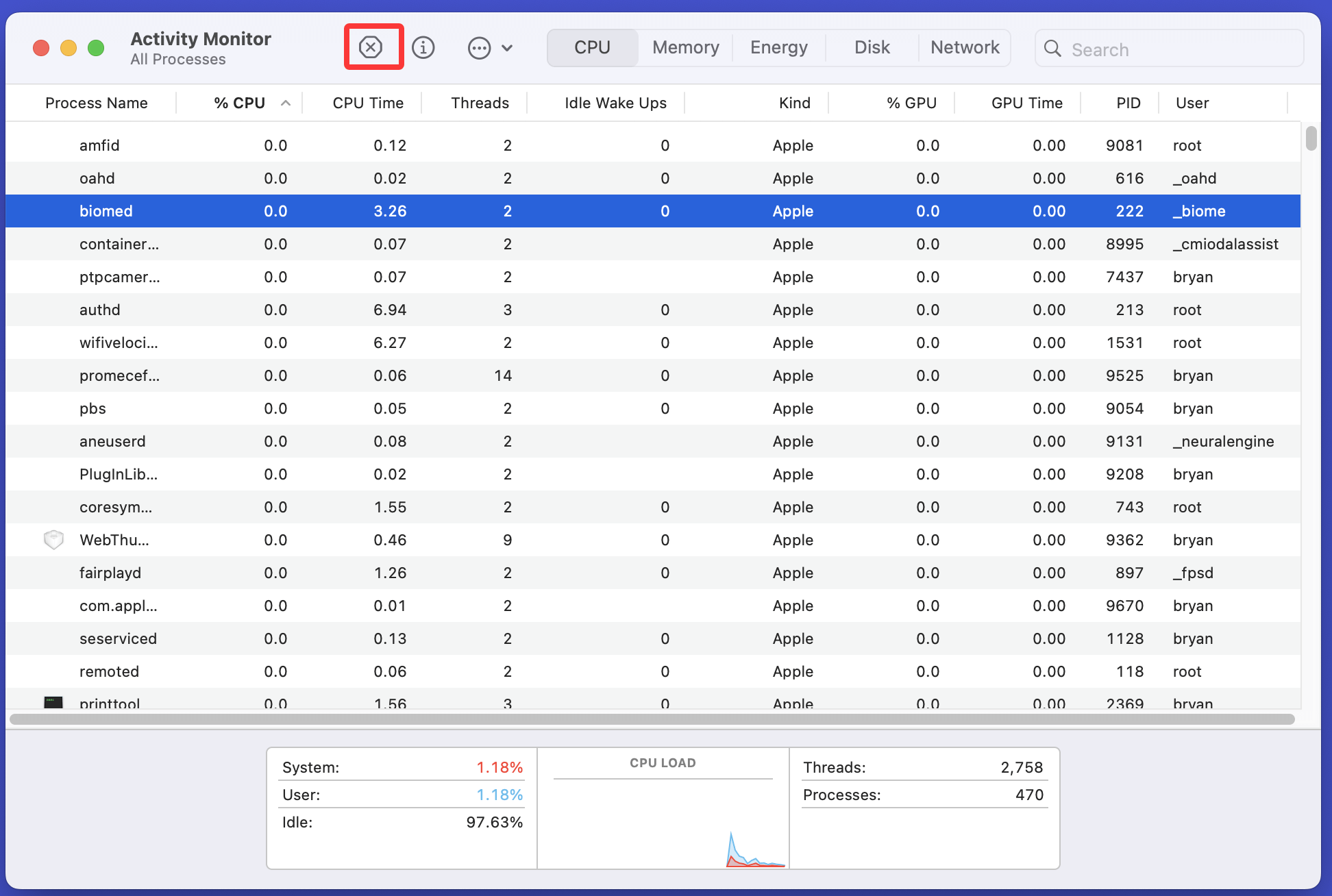Click the search magnifying glass icon

pos(1053,49)
